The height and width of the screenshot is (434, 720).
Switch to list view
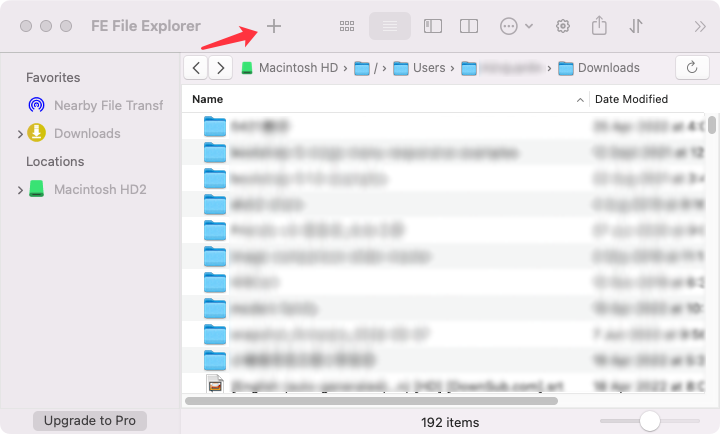point(390,26)
